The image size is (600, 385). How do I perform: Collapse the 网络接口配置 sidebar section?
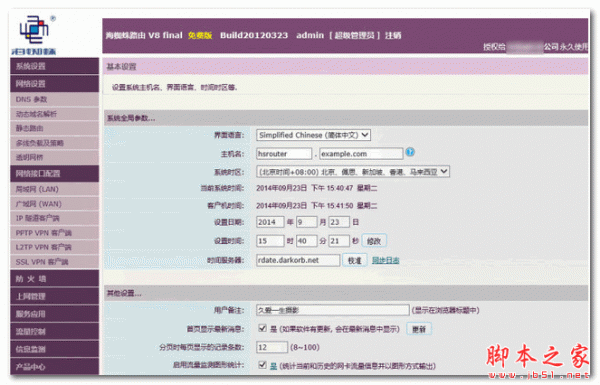click(54, 173)
